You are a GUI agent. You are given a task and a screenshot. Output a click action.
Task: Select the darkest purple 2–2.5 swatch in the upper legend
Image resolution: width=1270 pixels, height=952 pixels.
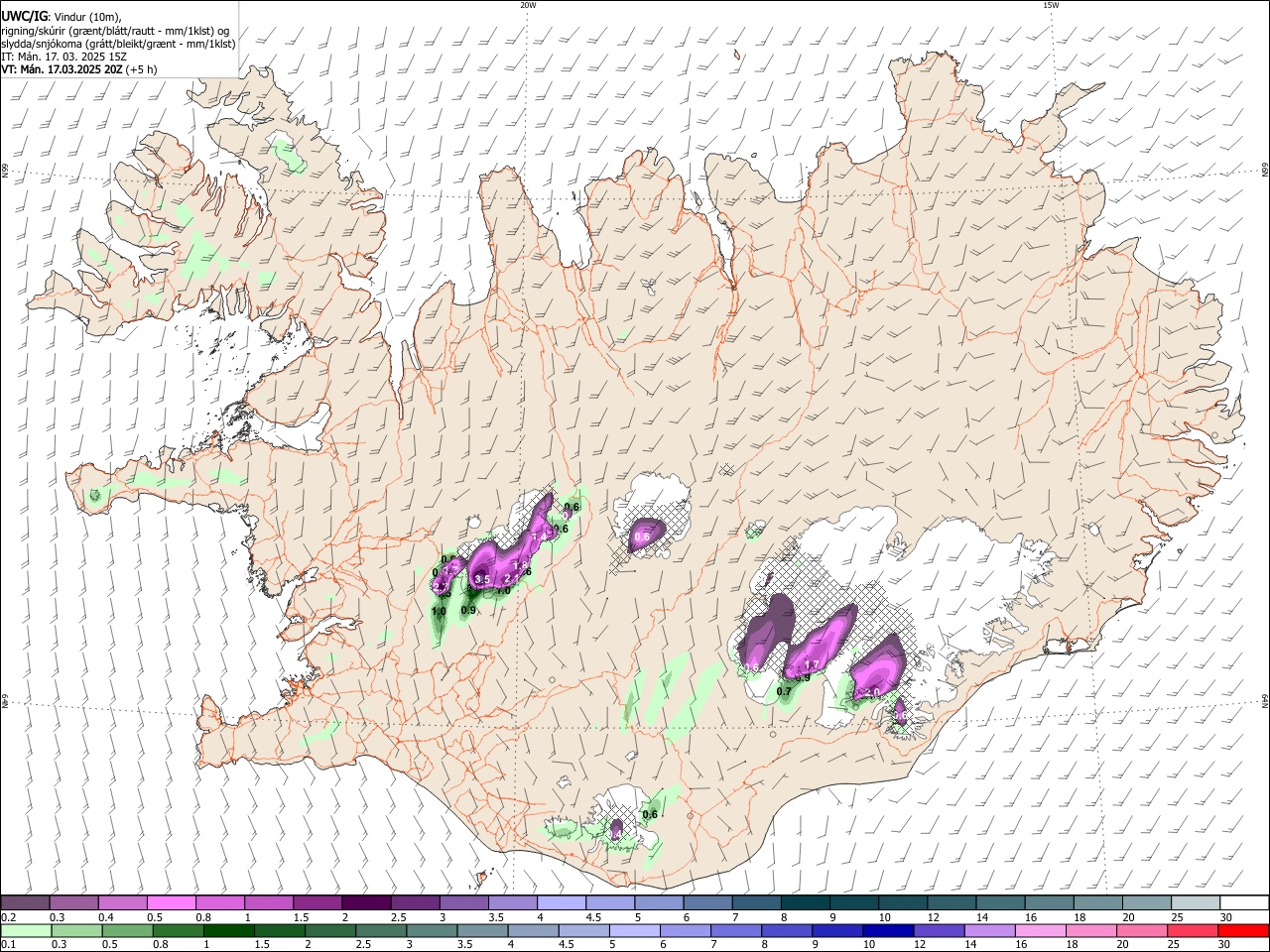click(x=366, y=902)
